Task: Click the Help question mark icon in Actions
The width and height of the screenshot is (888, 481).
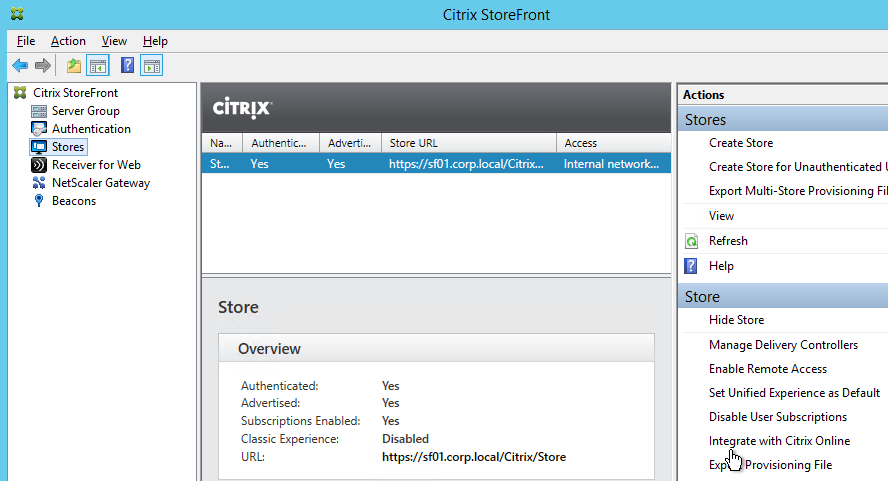Action: pos(691,266)
